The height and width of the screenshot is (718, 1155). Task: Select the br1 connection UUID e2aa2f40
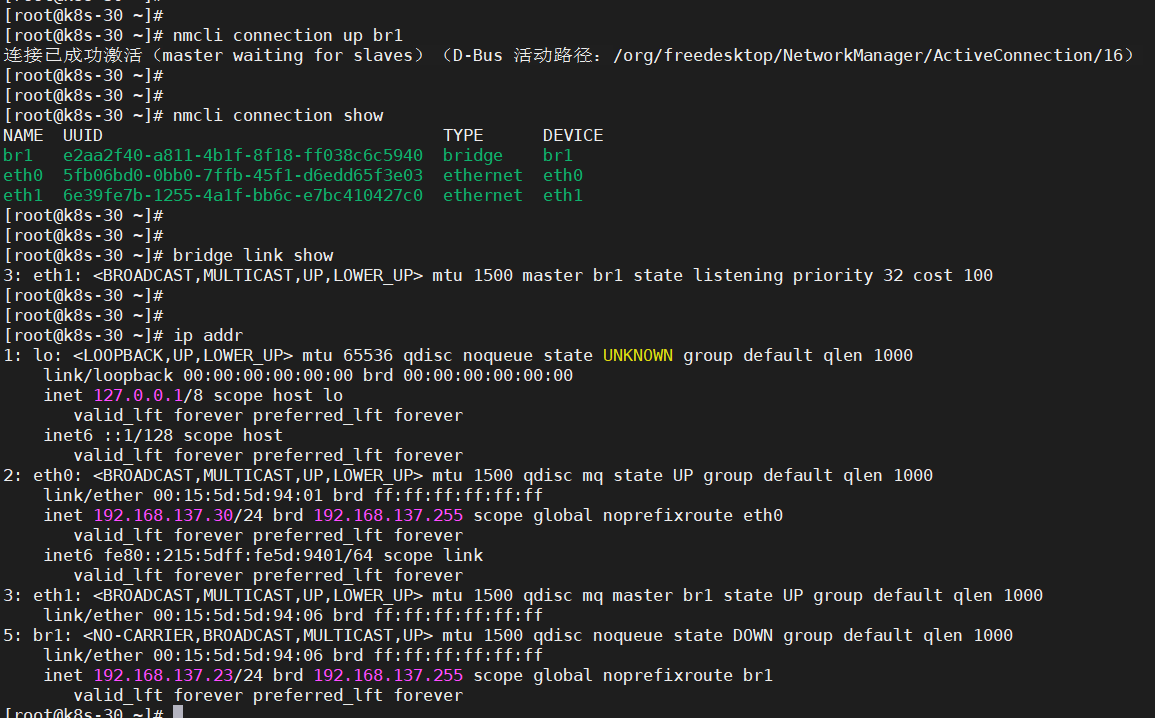(x=242, y=155)
